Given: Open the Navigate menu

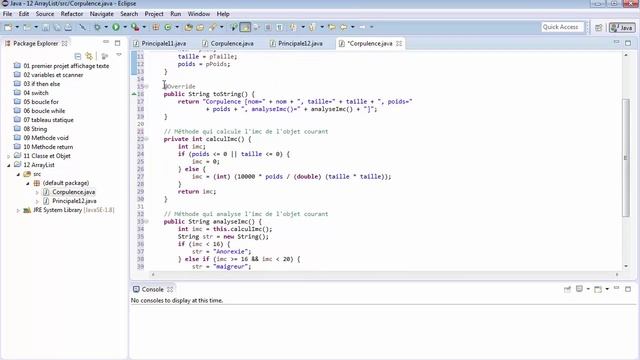Looking at the screenshot, I should pyautogui.click(x=102, y=14).
